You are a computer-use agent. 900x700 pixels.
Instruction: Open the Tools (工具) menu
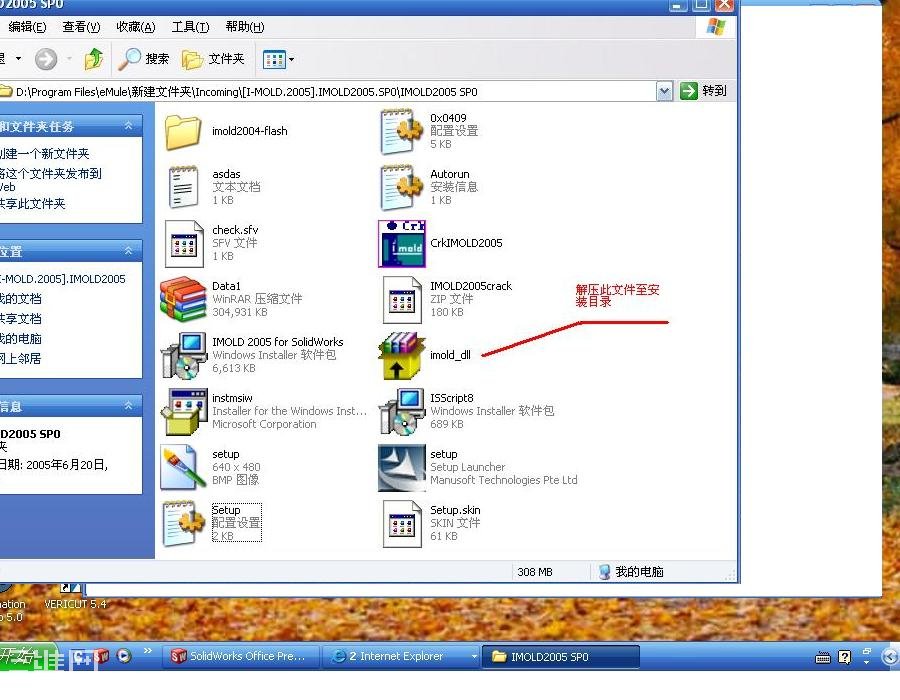190,27
